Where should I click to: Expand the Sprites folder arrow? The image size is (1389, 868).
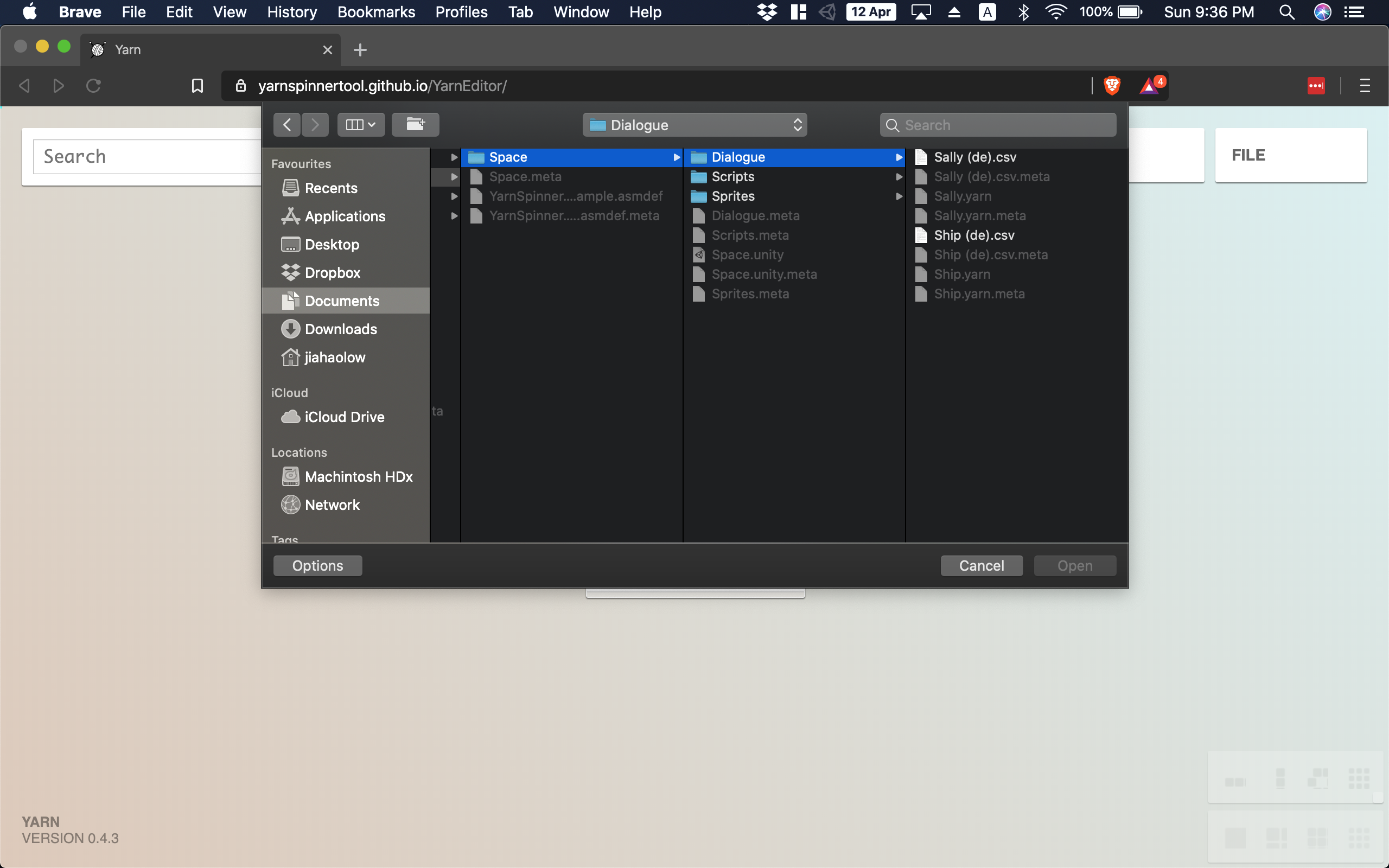[899, 196]
